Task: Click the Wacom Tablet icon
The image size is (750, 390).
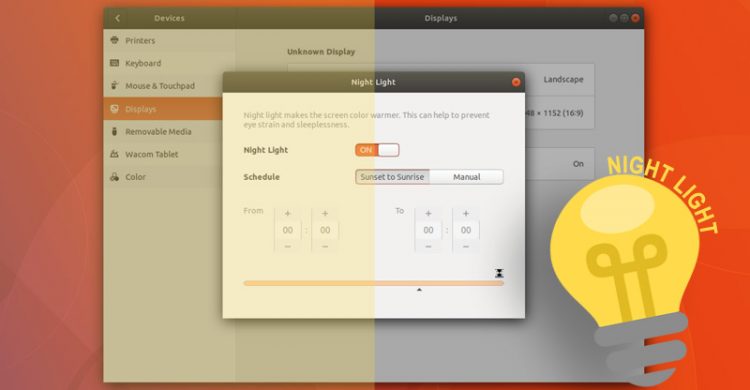Action: click(x=114, y=154)
